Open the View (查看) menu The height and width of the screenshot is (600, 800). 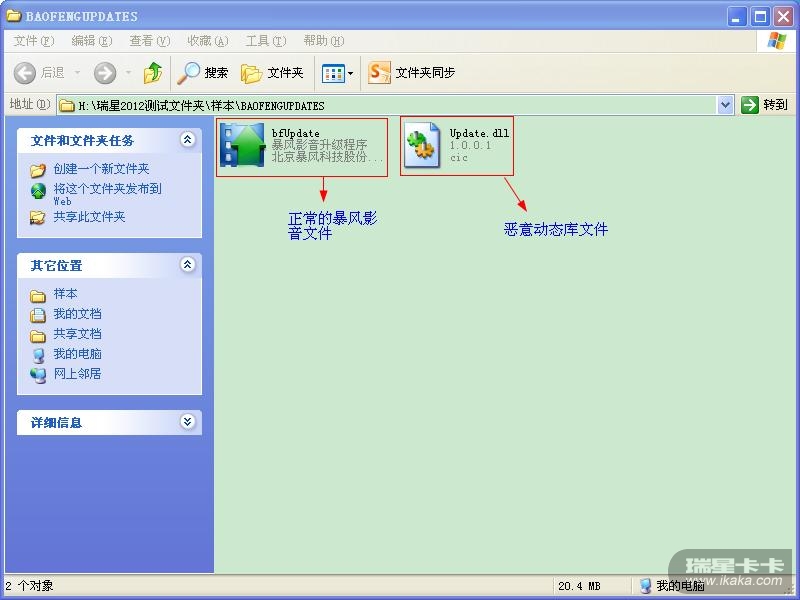click(x=149, y=41)
